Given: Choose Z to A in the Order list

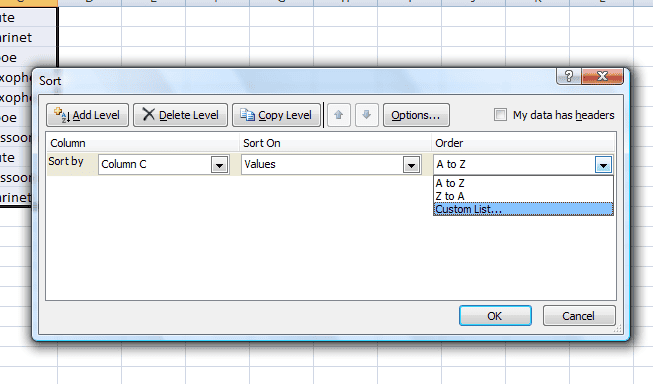Looking at the screenshot, I should [x=523, y=196].
